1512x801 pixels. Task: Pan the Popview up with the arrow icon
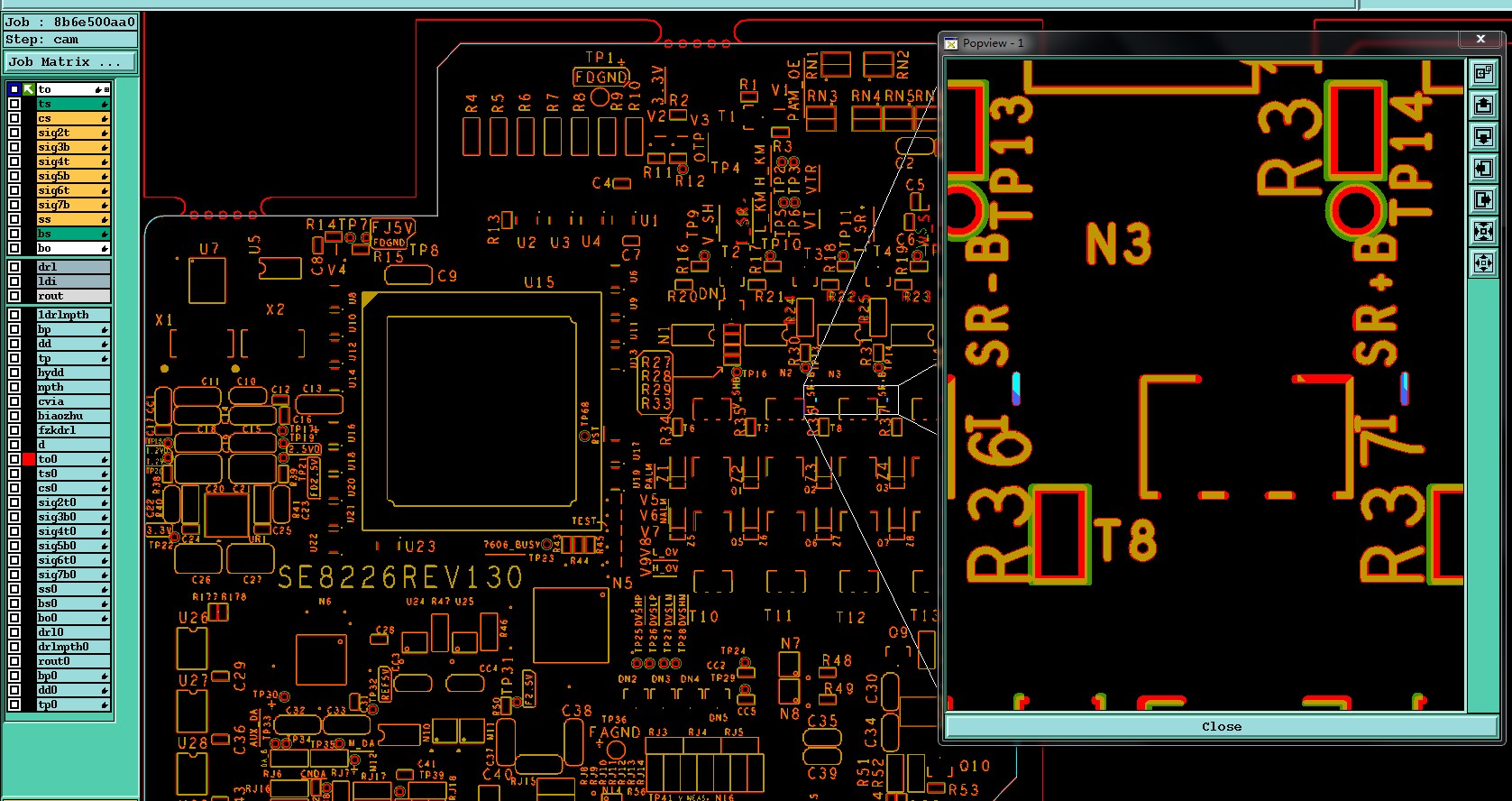[1483, 105]
